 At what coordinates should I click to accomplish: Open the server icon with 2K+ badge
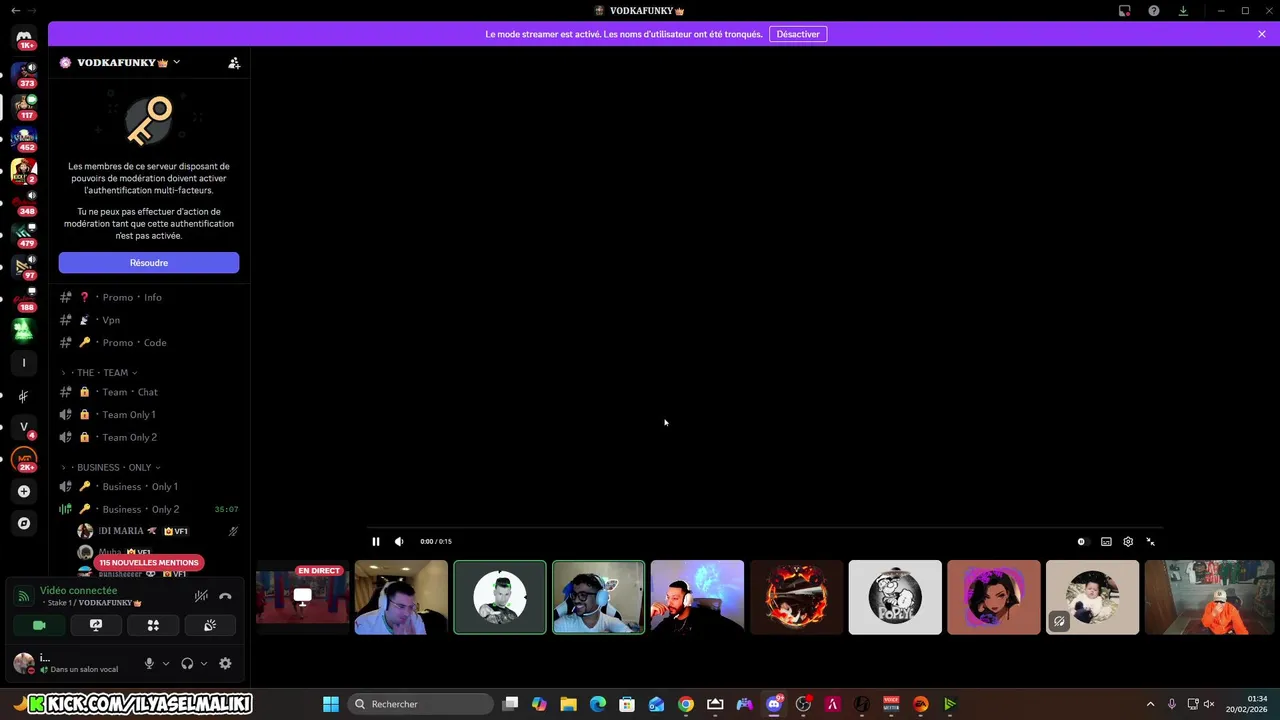pyautogui.click(x=24, y=459)
